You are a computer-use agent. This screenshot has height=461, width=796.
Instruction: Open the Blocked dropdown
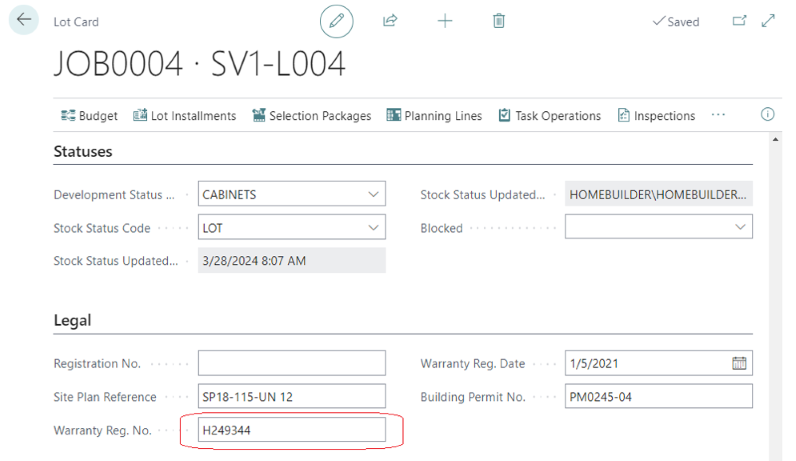click(740, 228)
